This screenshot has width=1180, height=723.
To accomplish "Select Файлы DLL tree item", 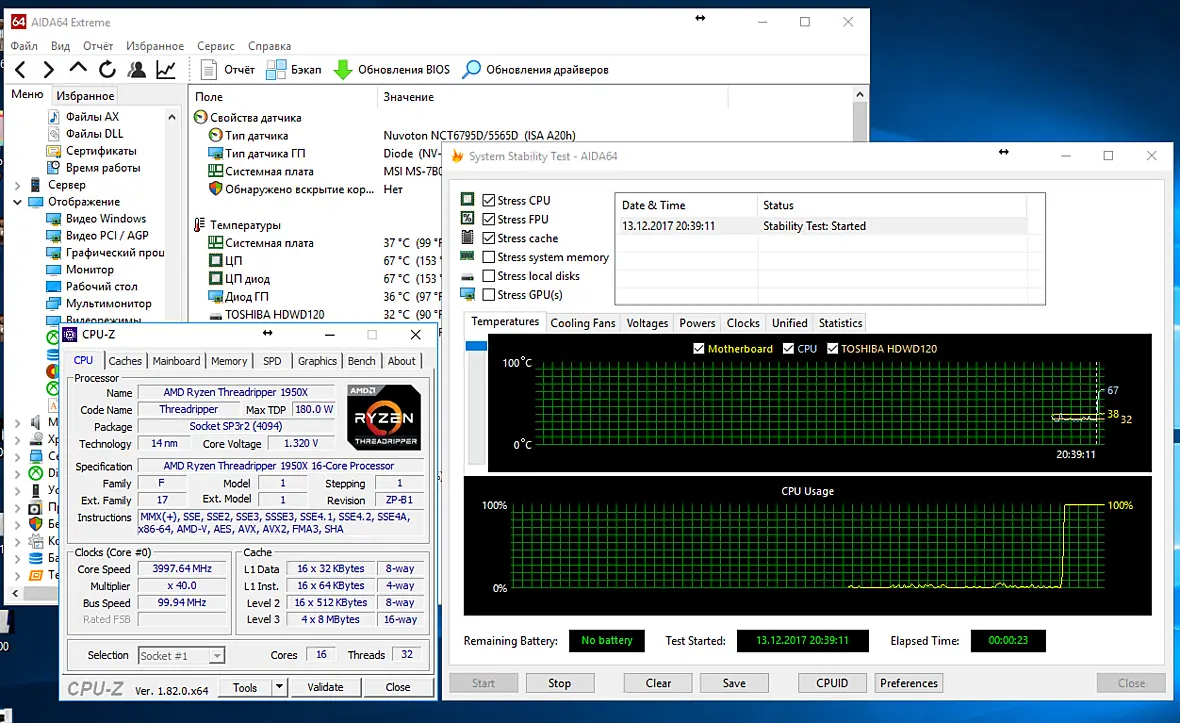I will (x=94, y=134).
